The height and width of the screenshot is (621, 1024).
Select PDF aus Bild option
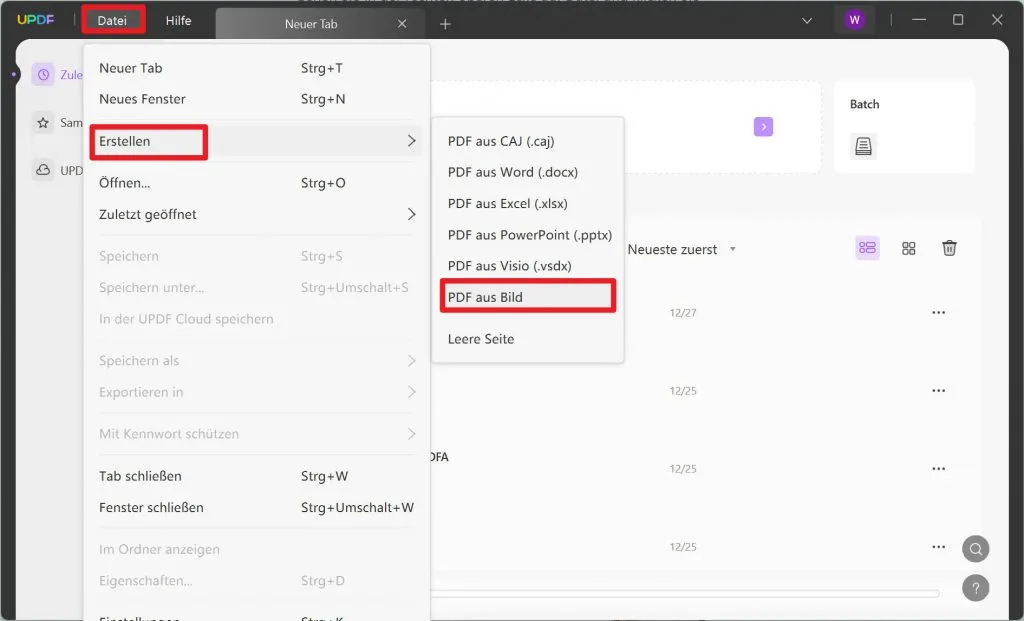pos(528,297)
